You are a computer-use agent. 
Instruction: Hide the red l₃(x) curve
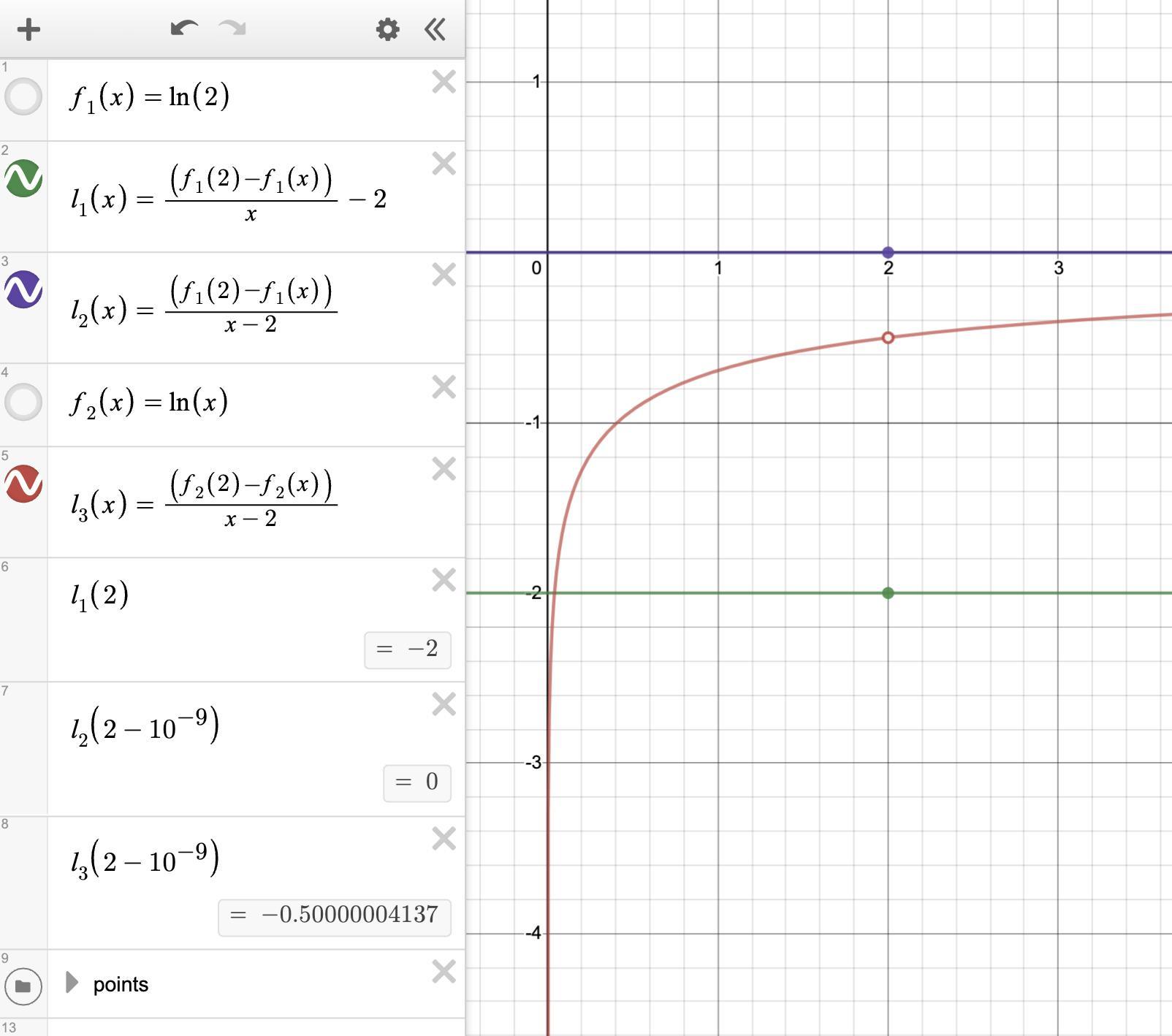(23, 484)
